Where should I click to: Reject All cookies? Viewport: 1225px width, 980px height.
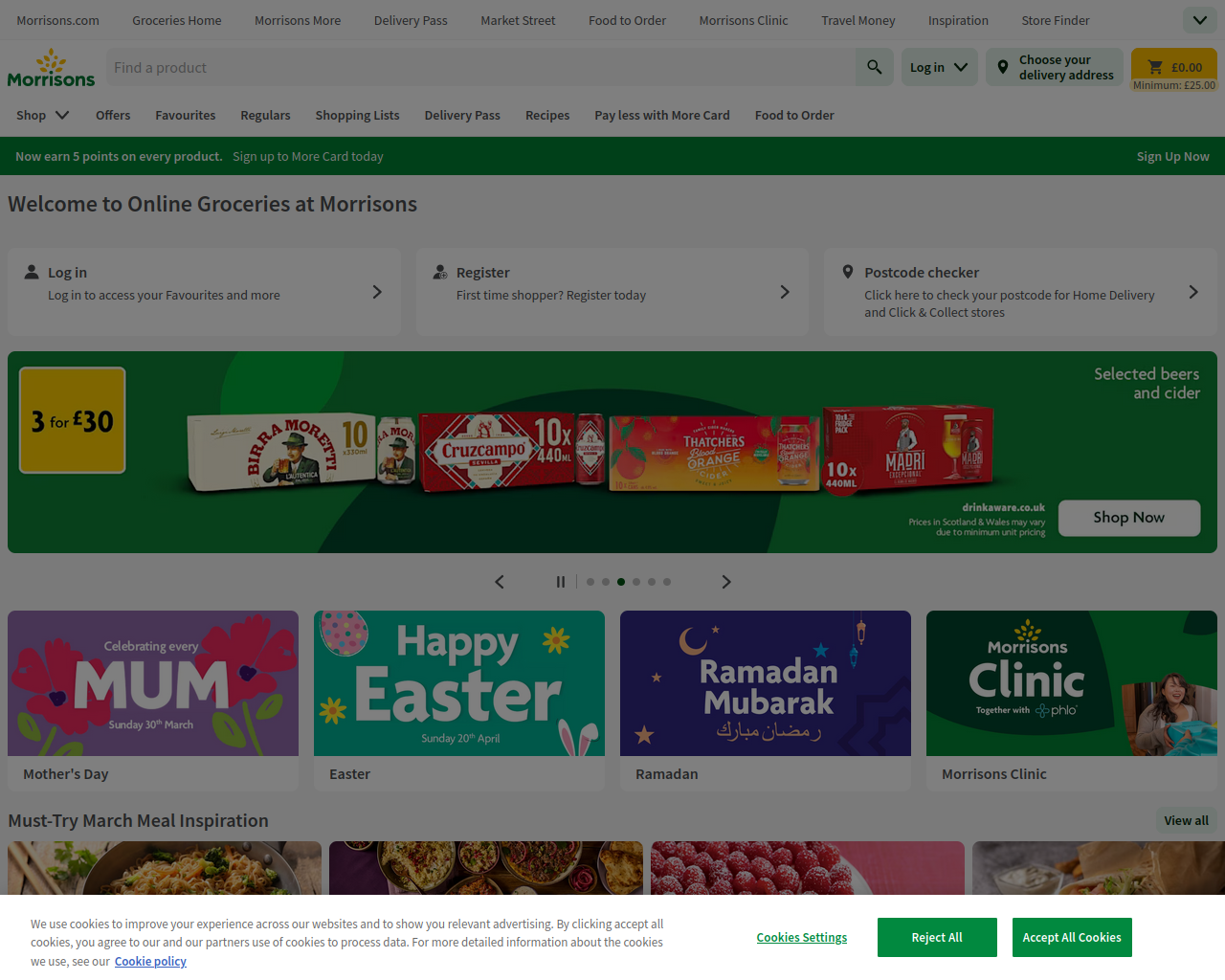(937, 937)
